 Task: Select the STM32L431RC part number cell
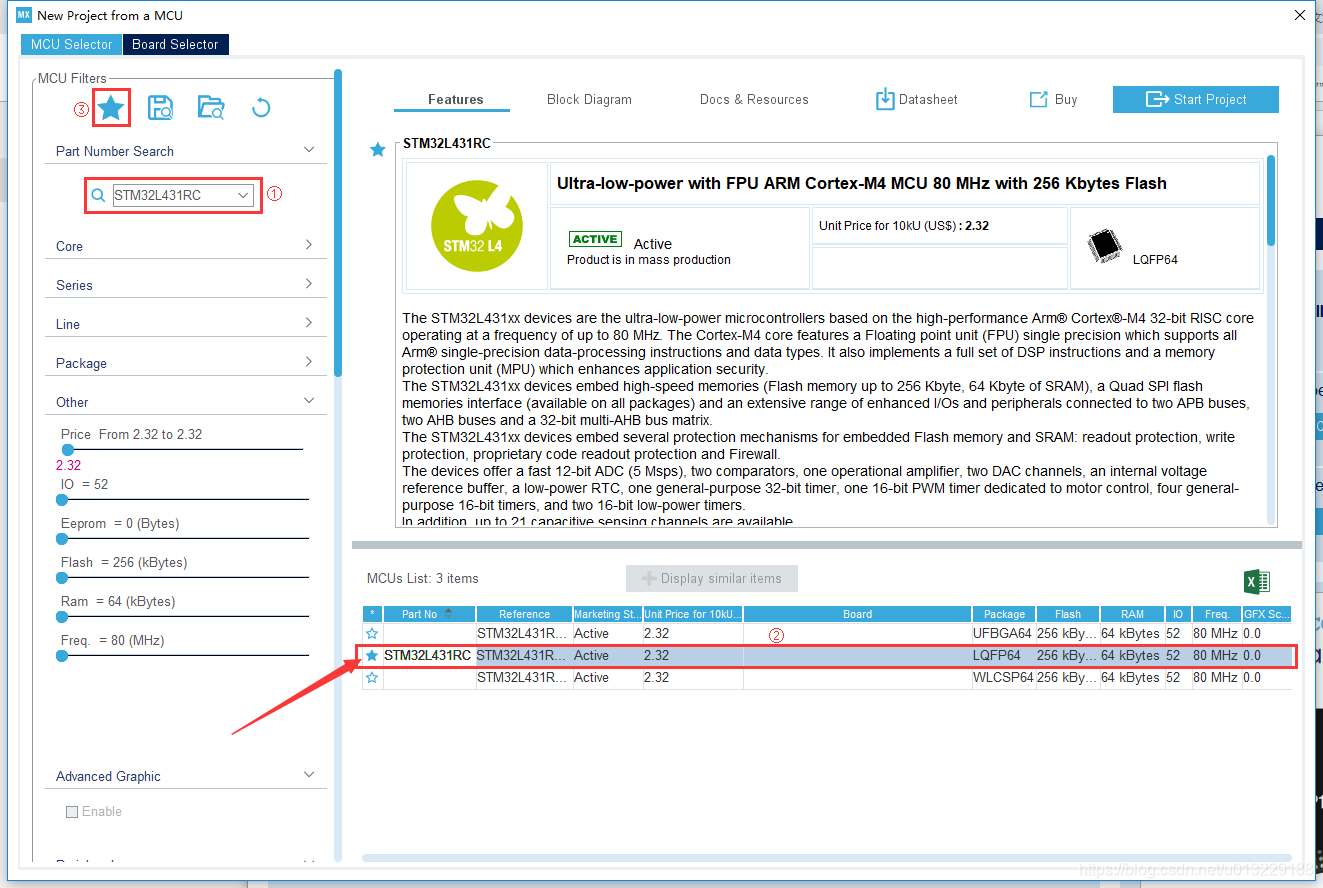tap(428, 656)
